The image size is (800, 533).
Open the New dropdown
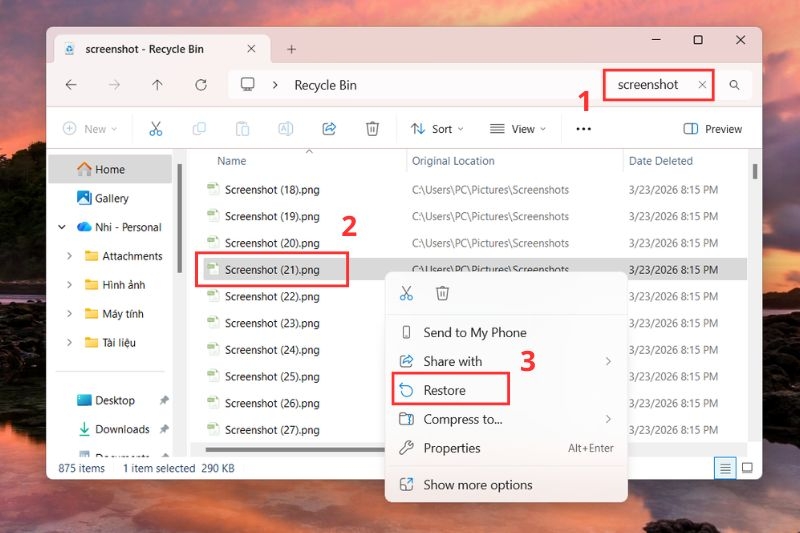pyautogui.click(x=90, y=129)
